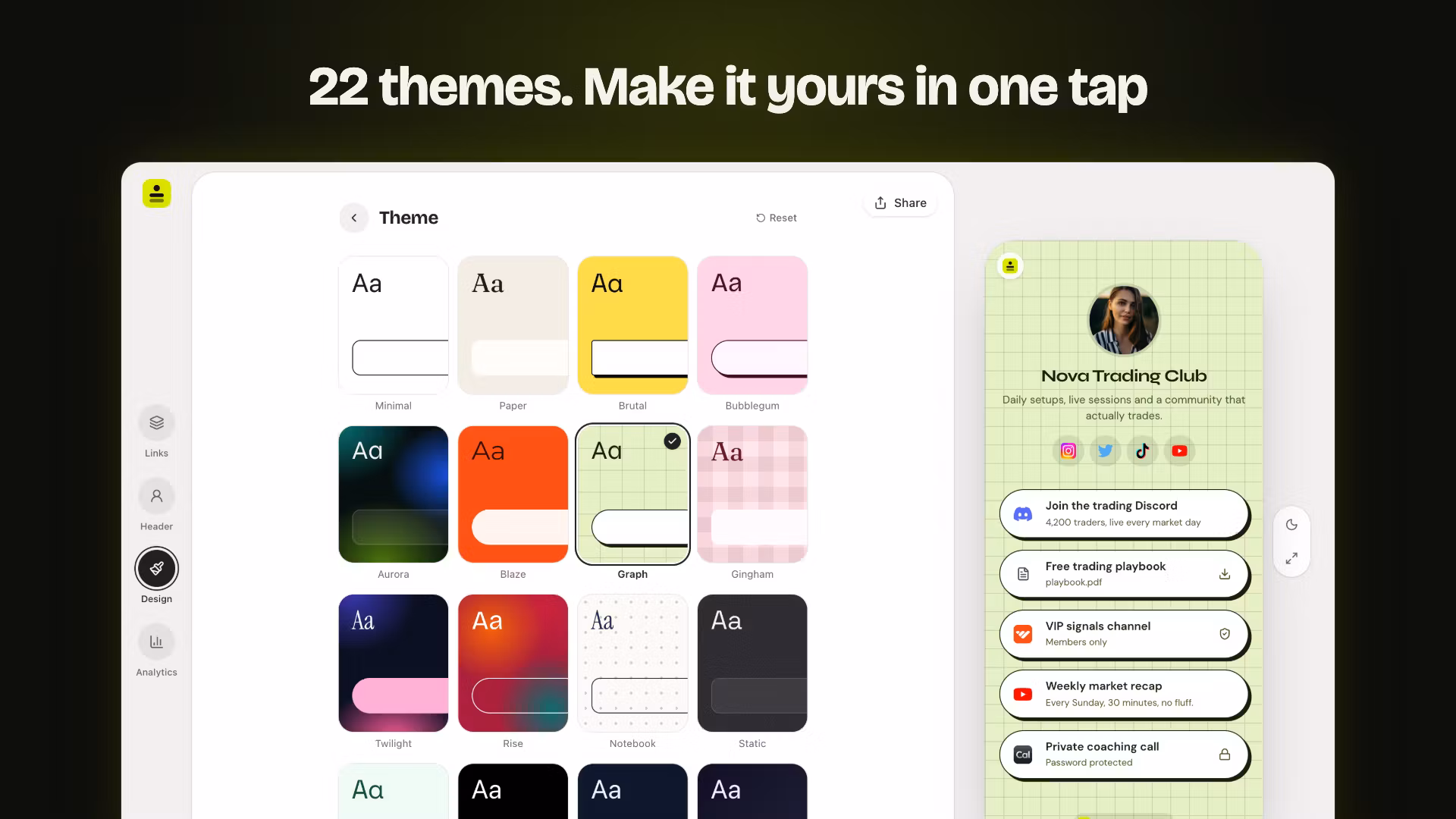Open Join the trading Discord link
The height and width of the screenshot is (819, 1456).
pos(1123,514)
